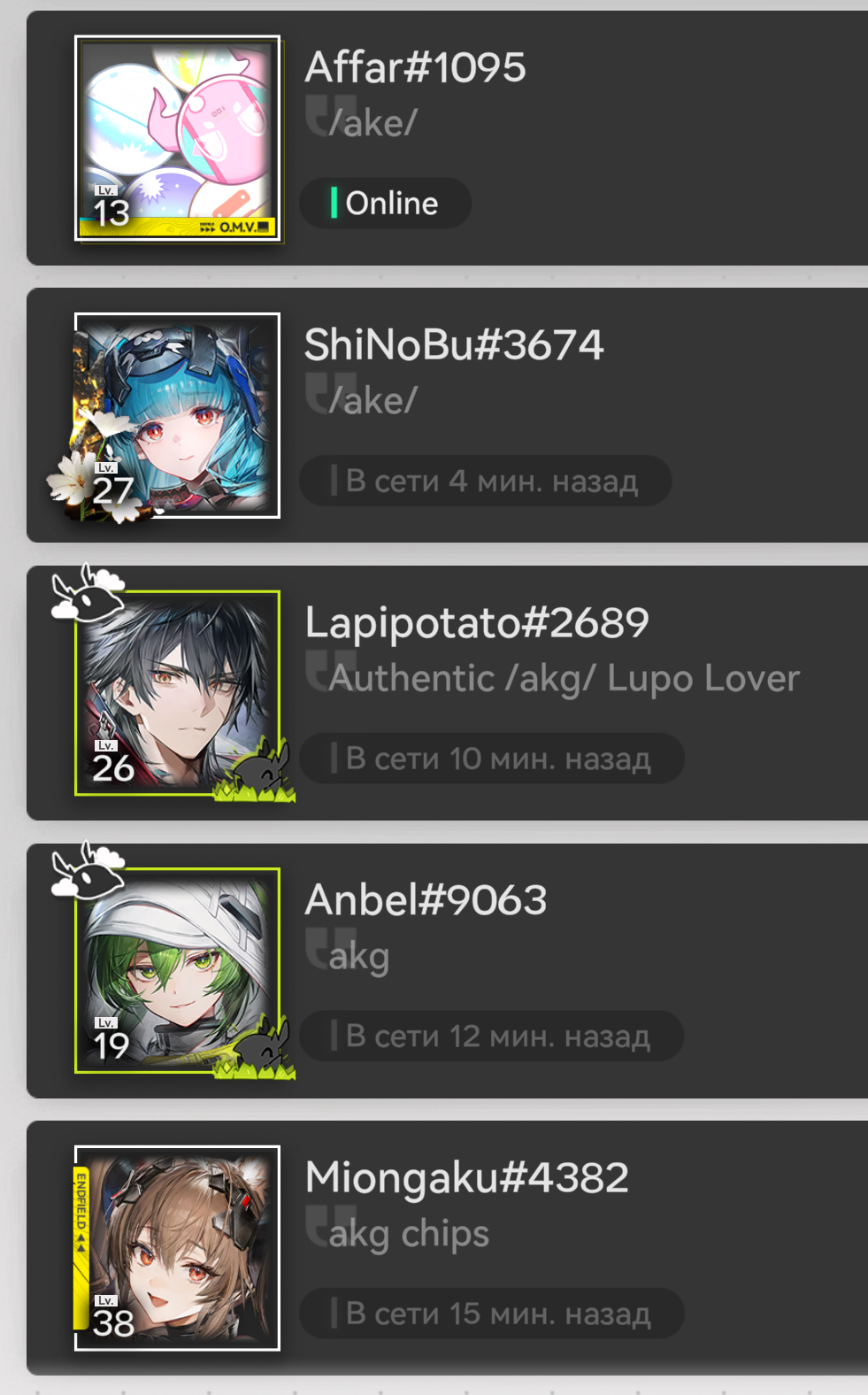
Task: Click the cloud creature badge on Lapipotato's avatar
Action: [x=88, y=593]
